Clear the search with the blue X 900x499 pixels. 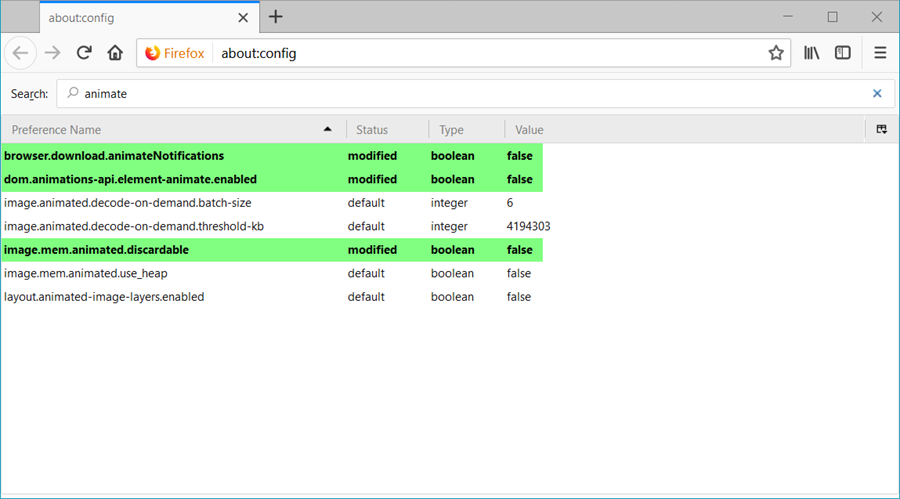(x=877, y=94)
